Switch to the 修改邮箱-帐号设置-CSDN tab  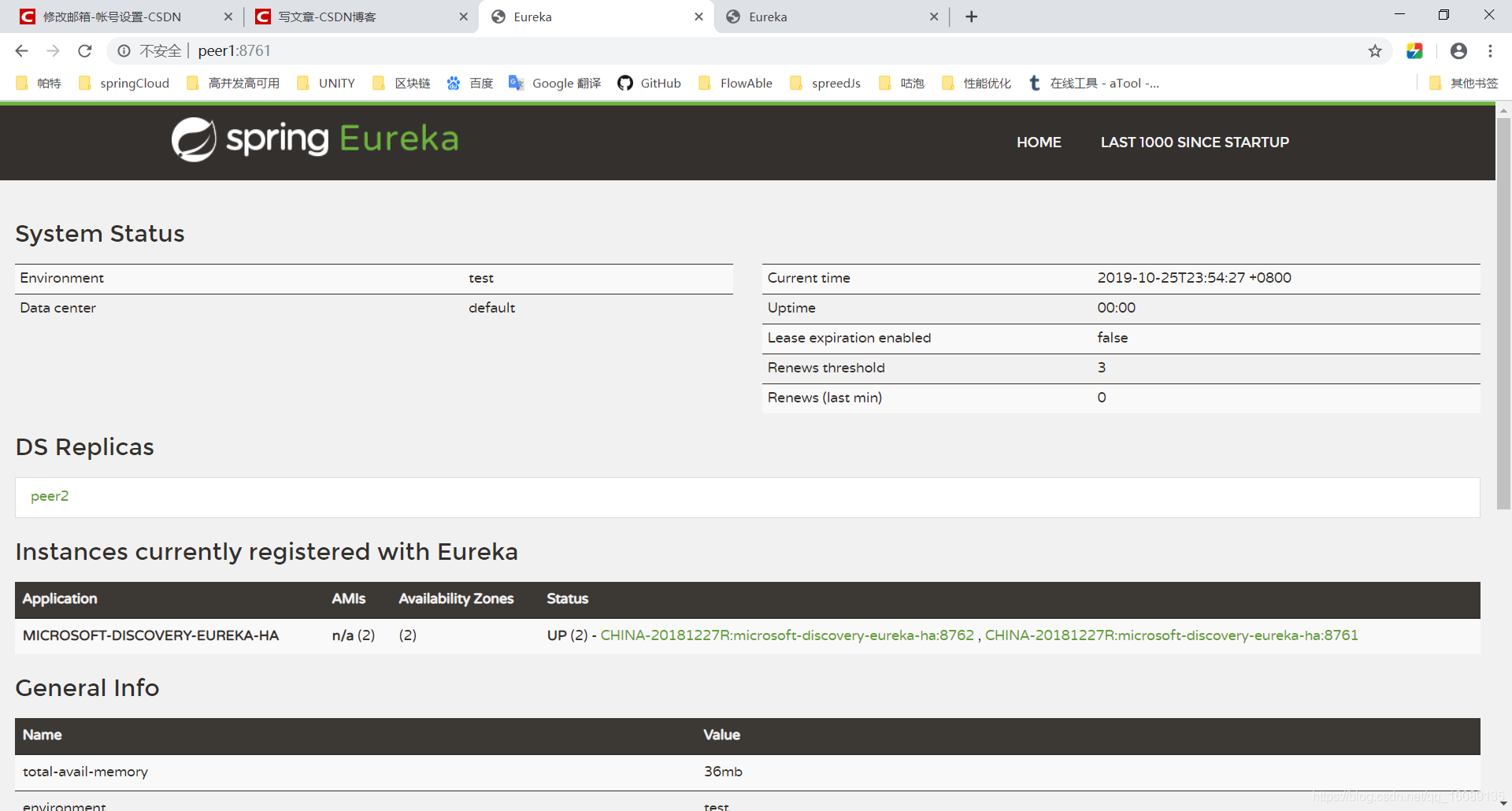(x=112, y=17)
